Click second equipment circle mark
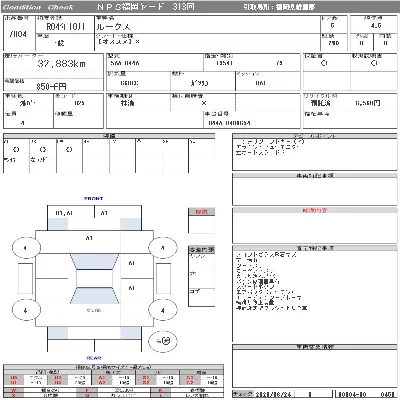The width and height of the screenshot is (400, 400). coord(43,150)
